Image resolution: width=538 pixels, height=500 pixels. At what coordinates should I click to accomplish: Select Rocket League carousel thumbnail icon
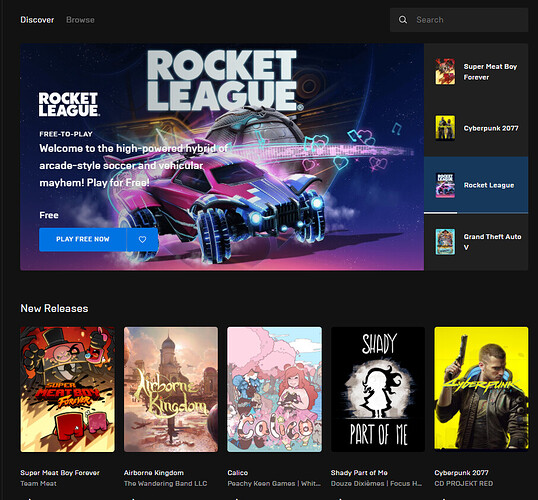445,185
